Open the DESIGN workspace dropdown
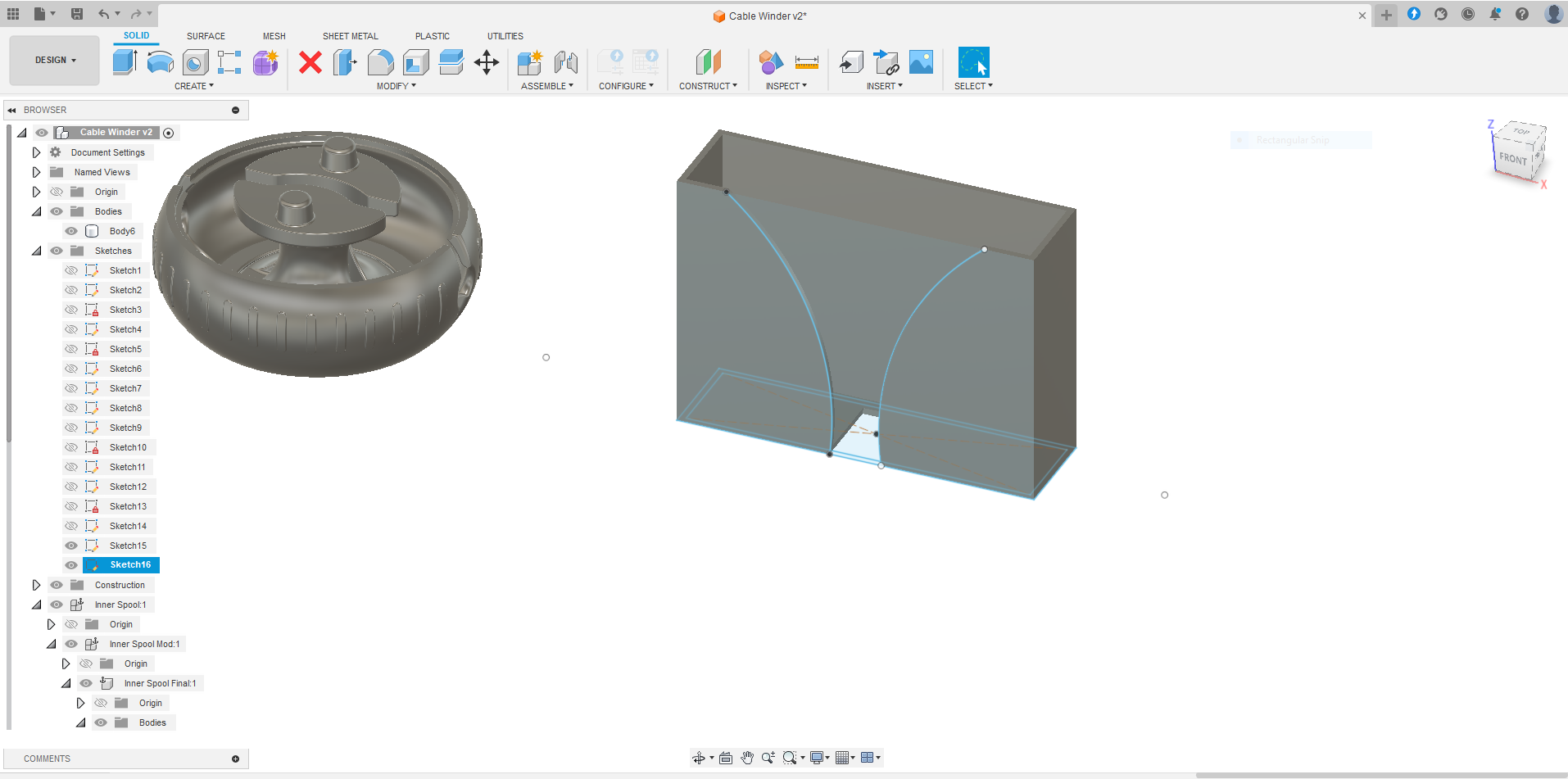 point(55,60)
